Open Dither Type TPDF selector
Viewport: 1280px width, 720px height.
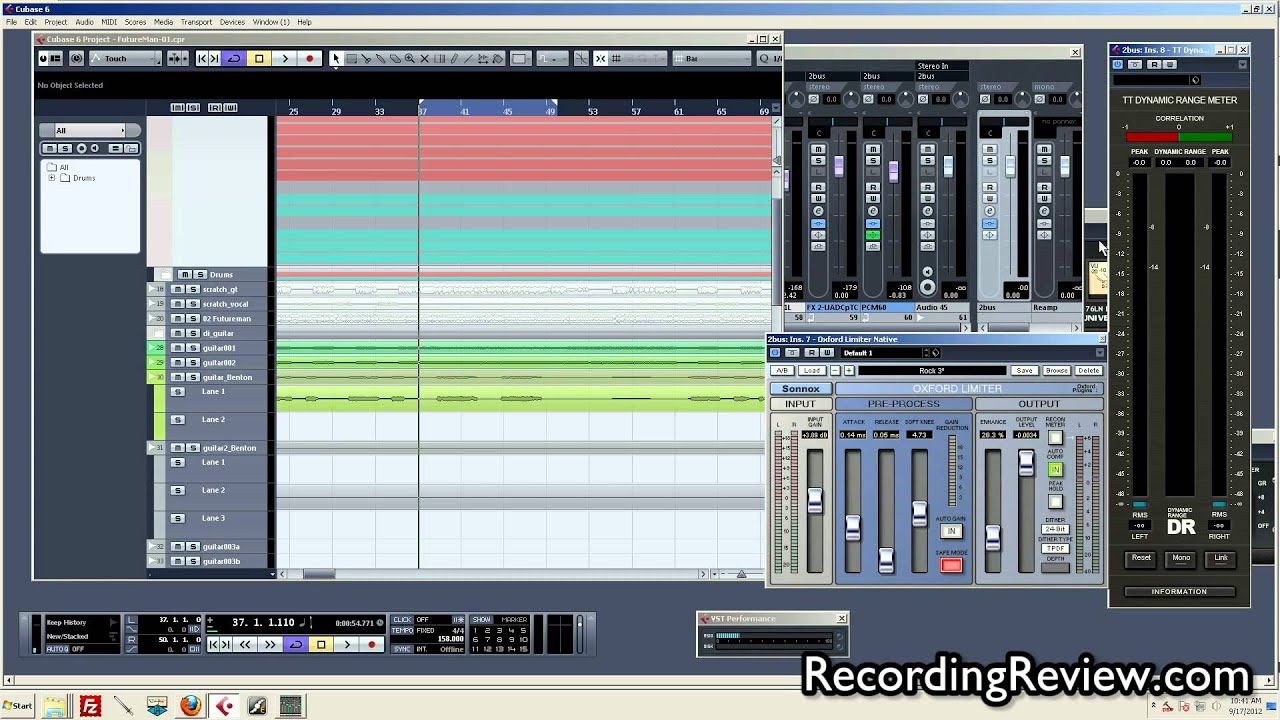pyautogui.click(x=1055, y=548)
